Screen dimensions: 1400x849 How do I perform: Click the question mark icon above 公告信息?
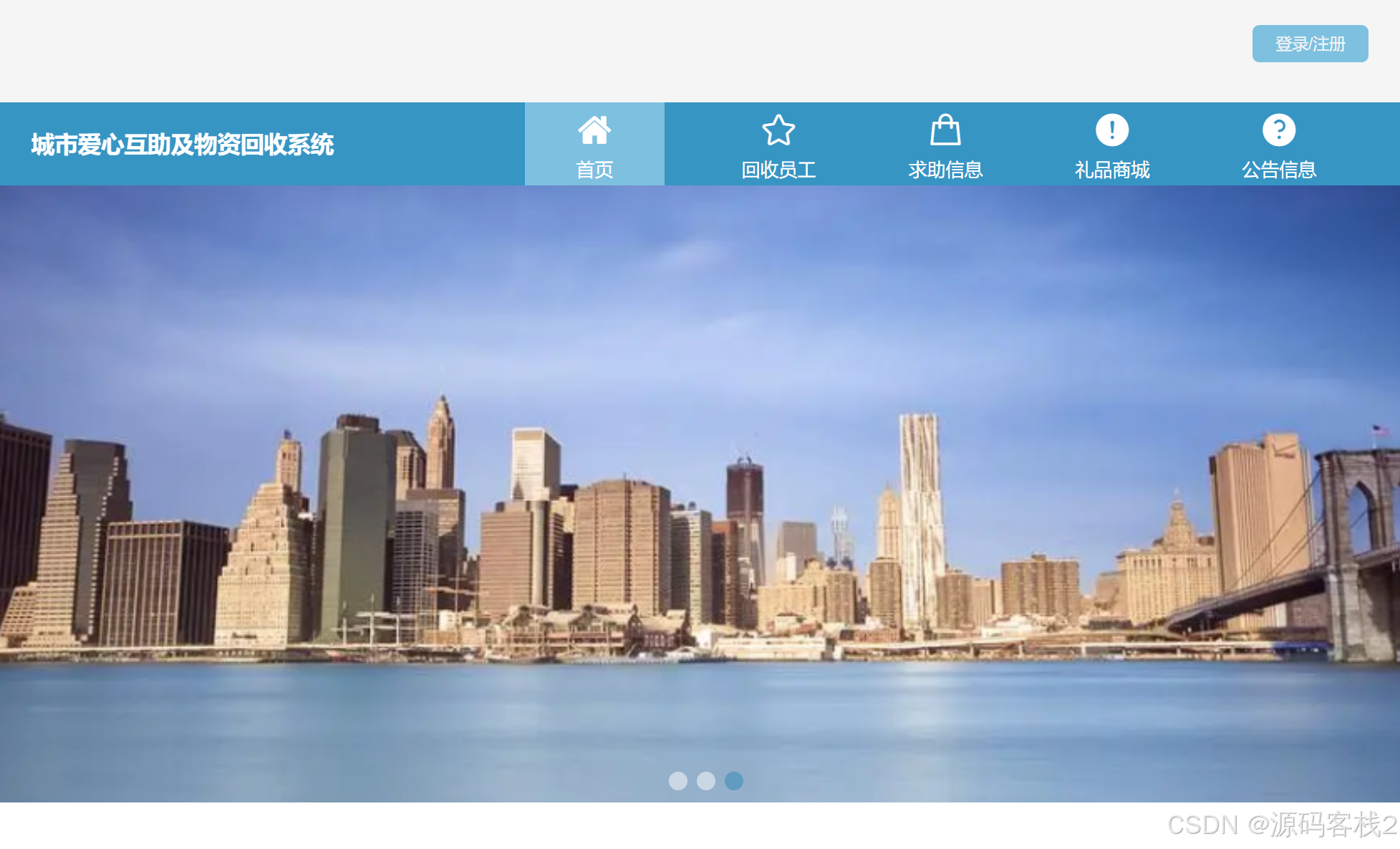click(x=1279, y=130)
